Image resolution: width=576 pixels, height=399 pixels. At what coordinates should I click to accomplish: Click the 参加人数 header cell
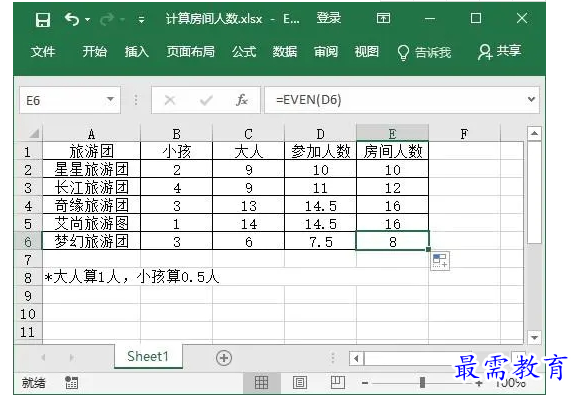[x=320, y=151]
